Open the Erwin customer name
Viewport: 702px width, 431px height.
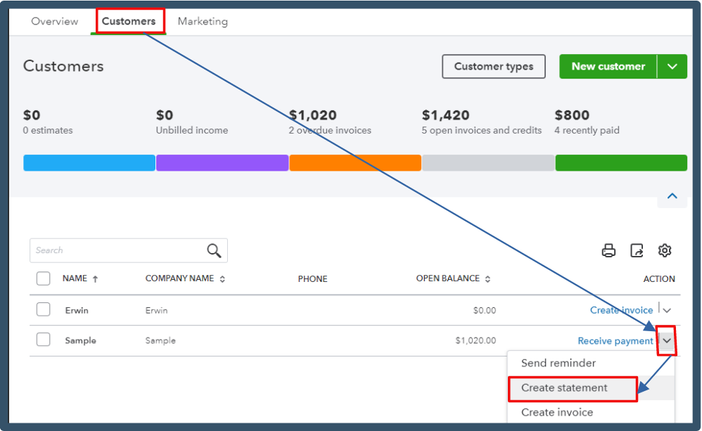click(77, 310)
